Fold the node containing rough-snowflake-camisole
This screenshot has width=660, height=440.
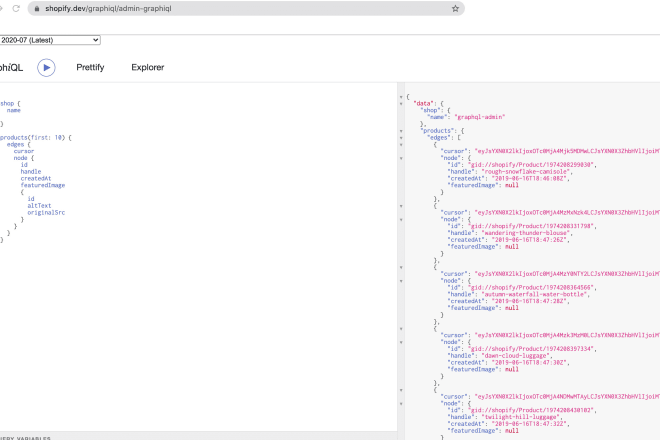(x=401, y=158)
